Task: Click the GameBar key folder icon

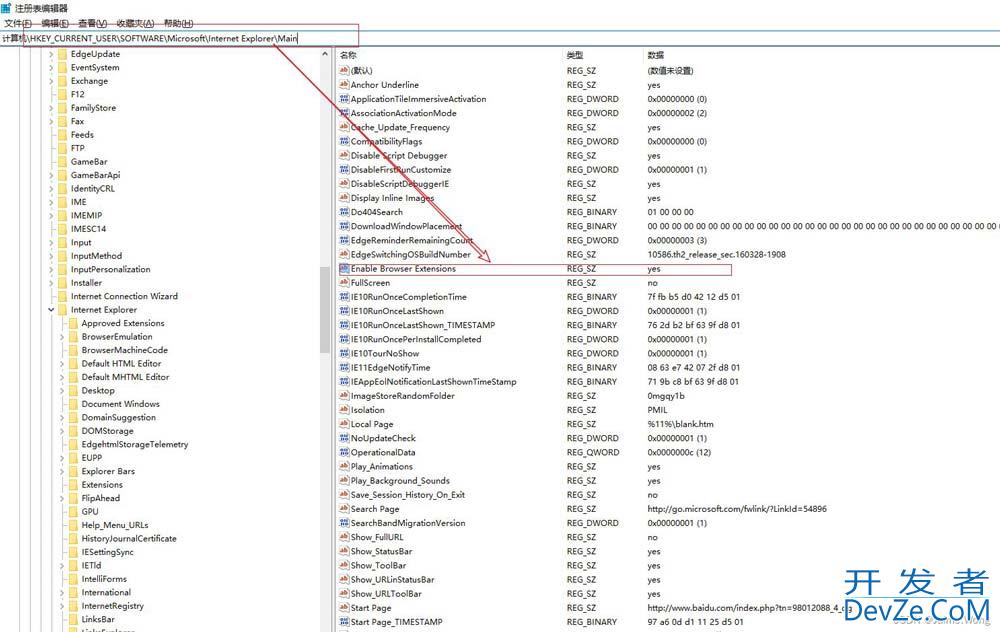Action: pos(60,162)
